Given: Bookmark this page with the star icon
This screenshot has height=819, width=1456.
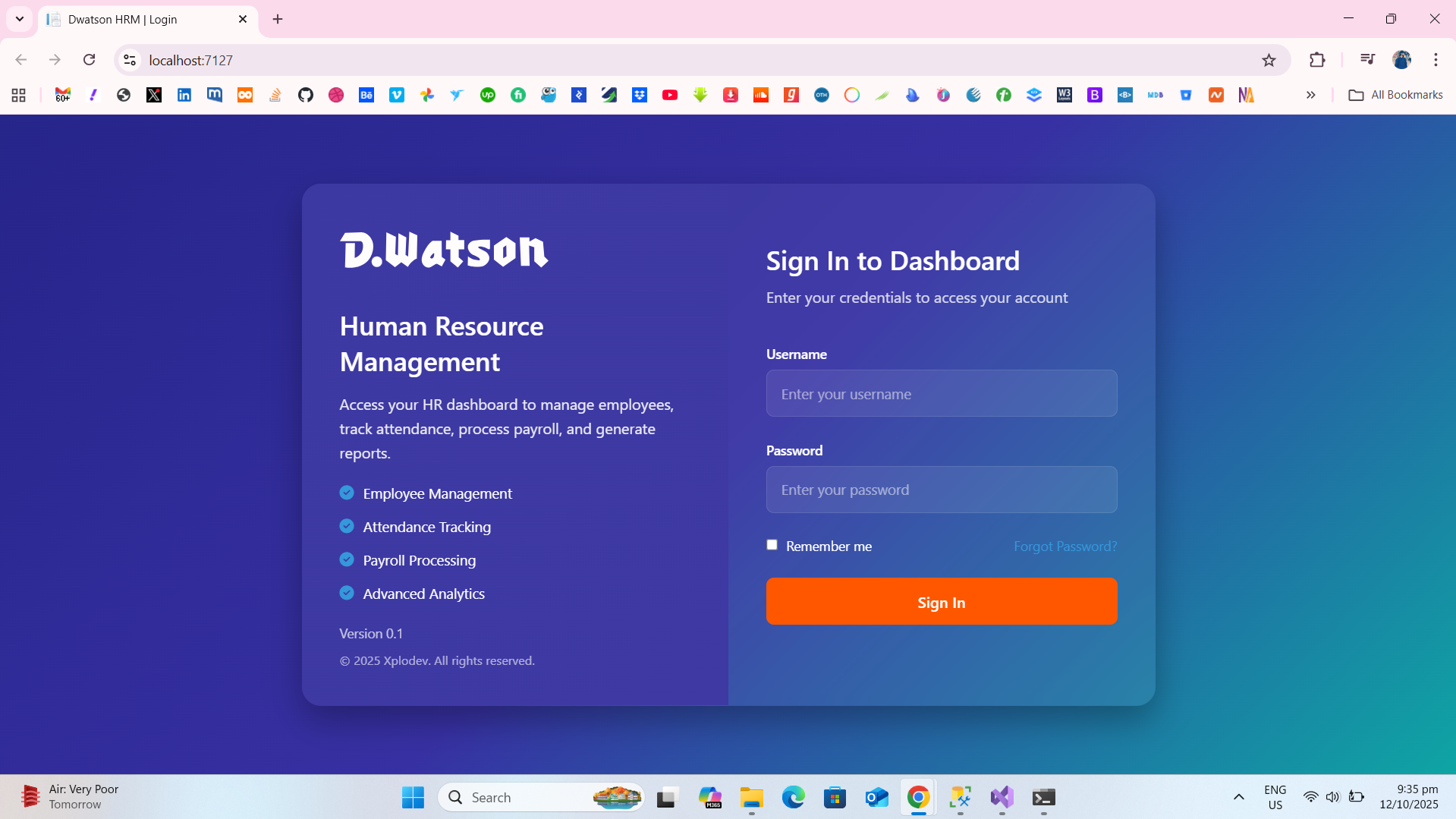Looking at the screenshot, I should (1269, 60).
